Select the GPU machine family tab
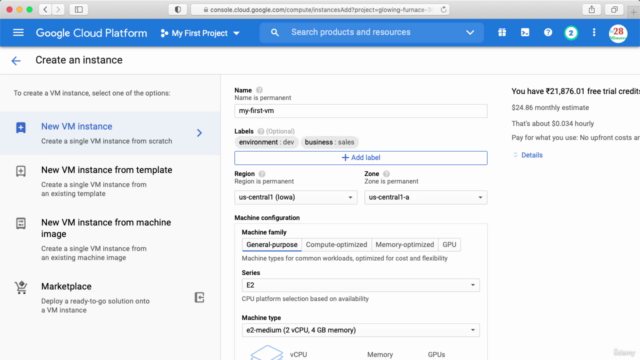640x360 pixels. tap(449, 245)
